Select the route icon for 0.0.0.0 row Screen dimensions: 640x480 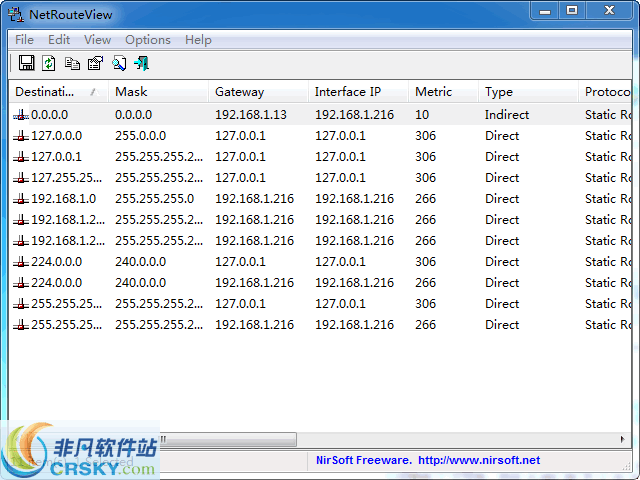pyautogui.click(x=21, y=115)
